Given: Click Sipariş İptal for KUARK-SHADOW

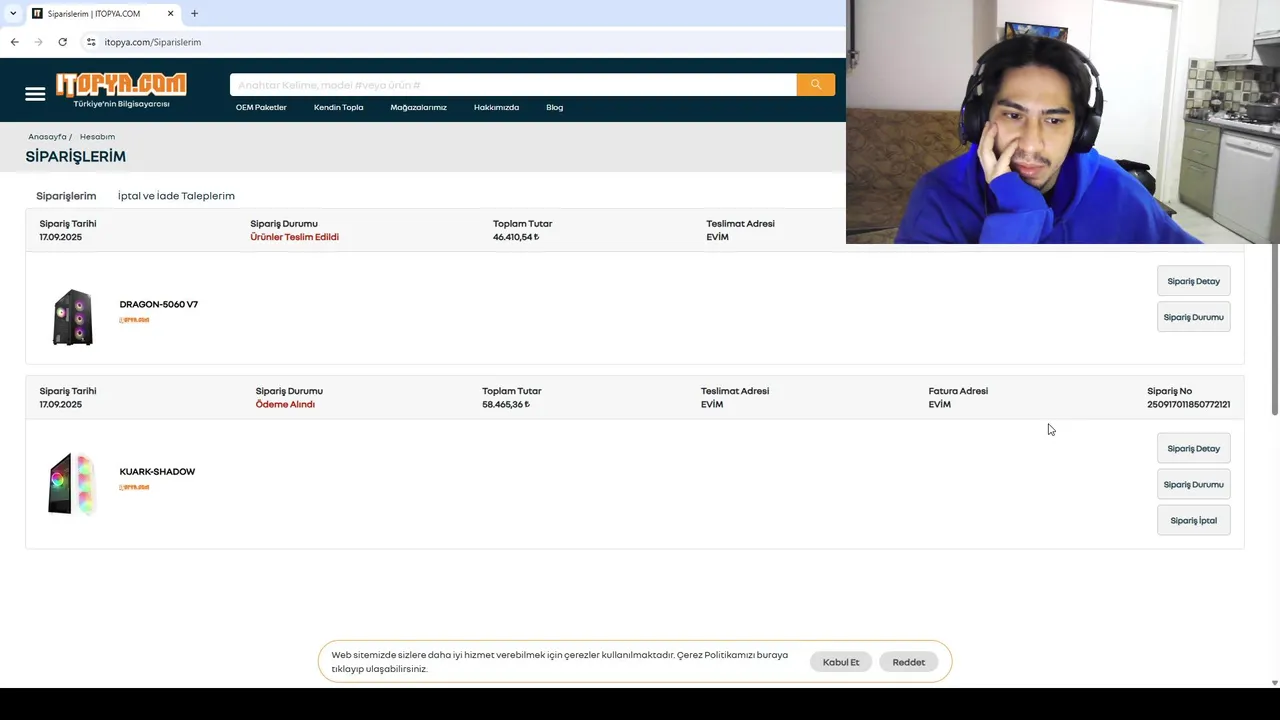Looking at the screenshot, I should pos(1193,520).
